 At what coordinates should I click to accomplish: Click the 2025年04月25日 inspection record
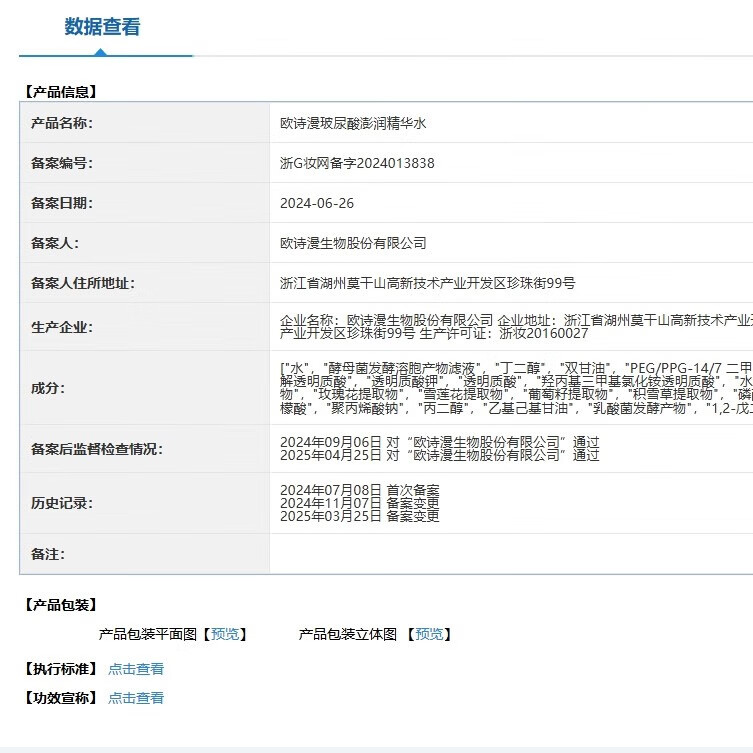439,455
